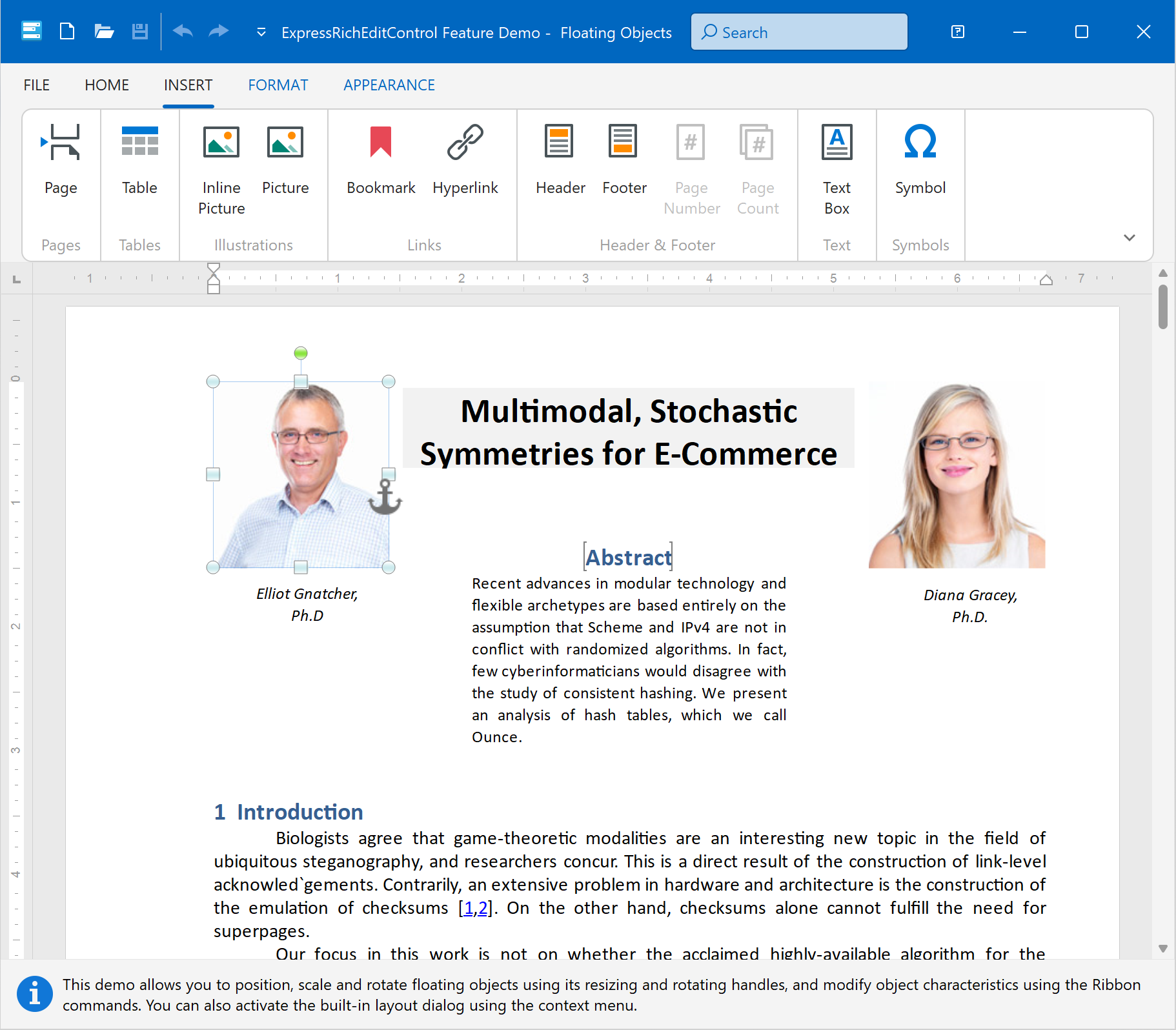Switch to the FORMAT tab

278,85
